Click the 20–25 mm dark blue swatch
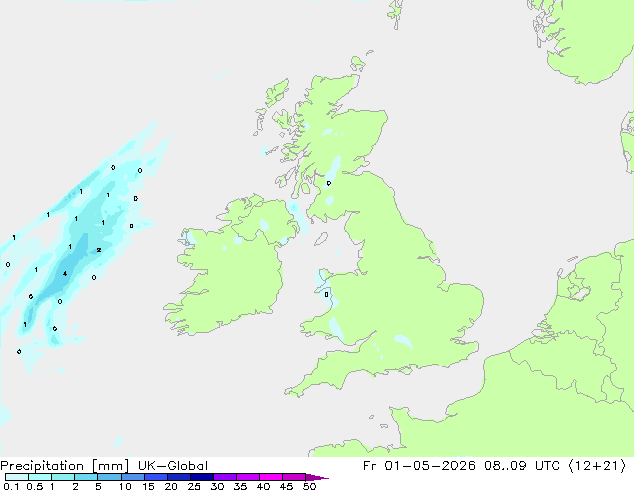Screen dimensions: 634x490 (x=178, y=477)
